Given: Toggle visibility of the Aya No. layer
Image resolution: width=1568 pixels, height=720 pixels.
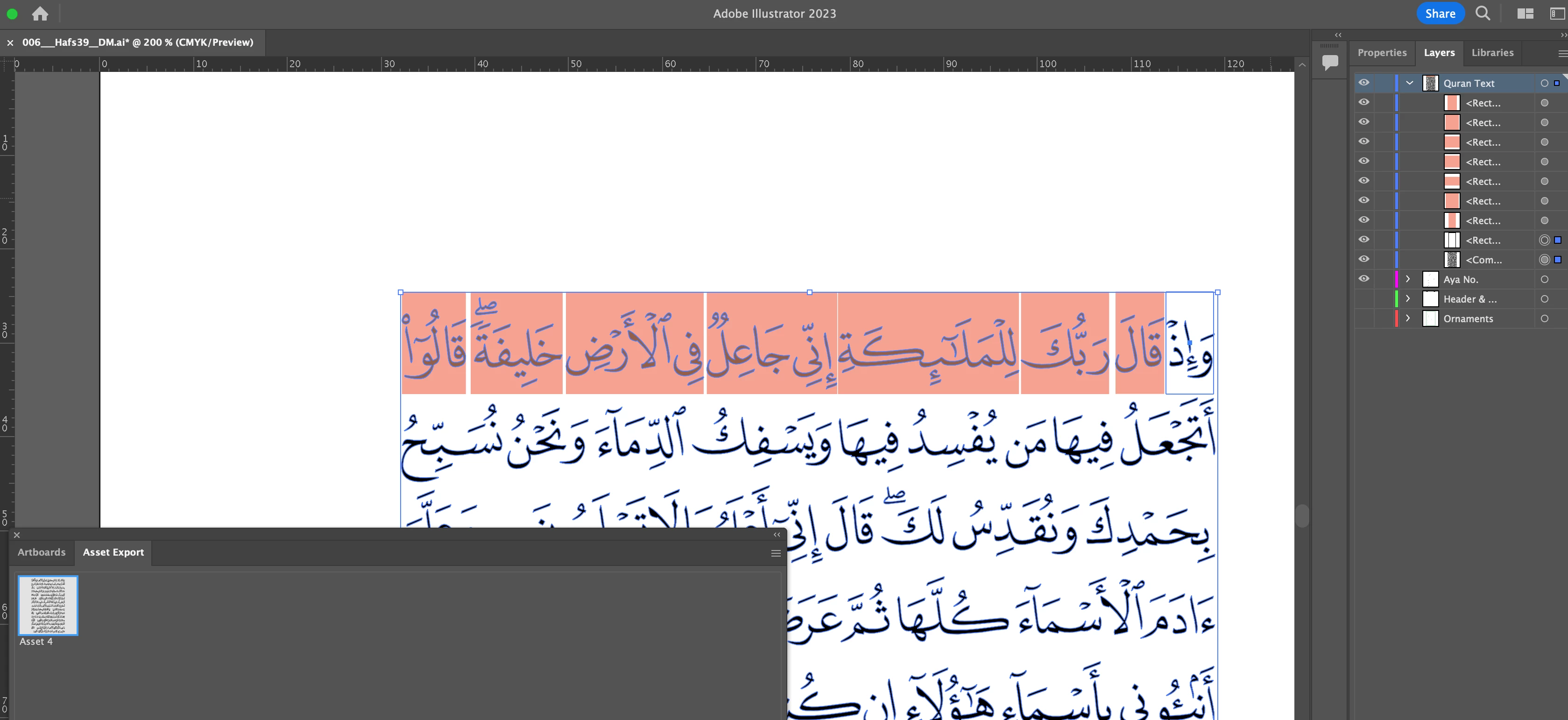Looking at the screenshot, I should [x=1363, y=279].
